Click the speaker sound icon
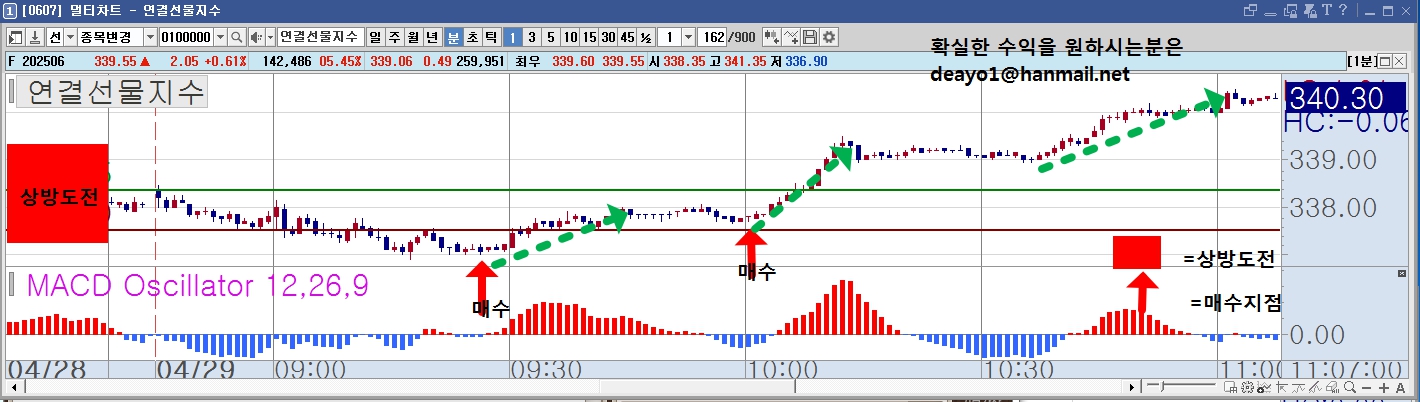 [256, 37]
